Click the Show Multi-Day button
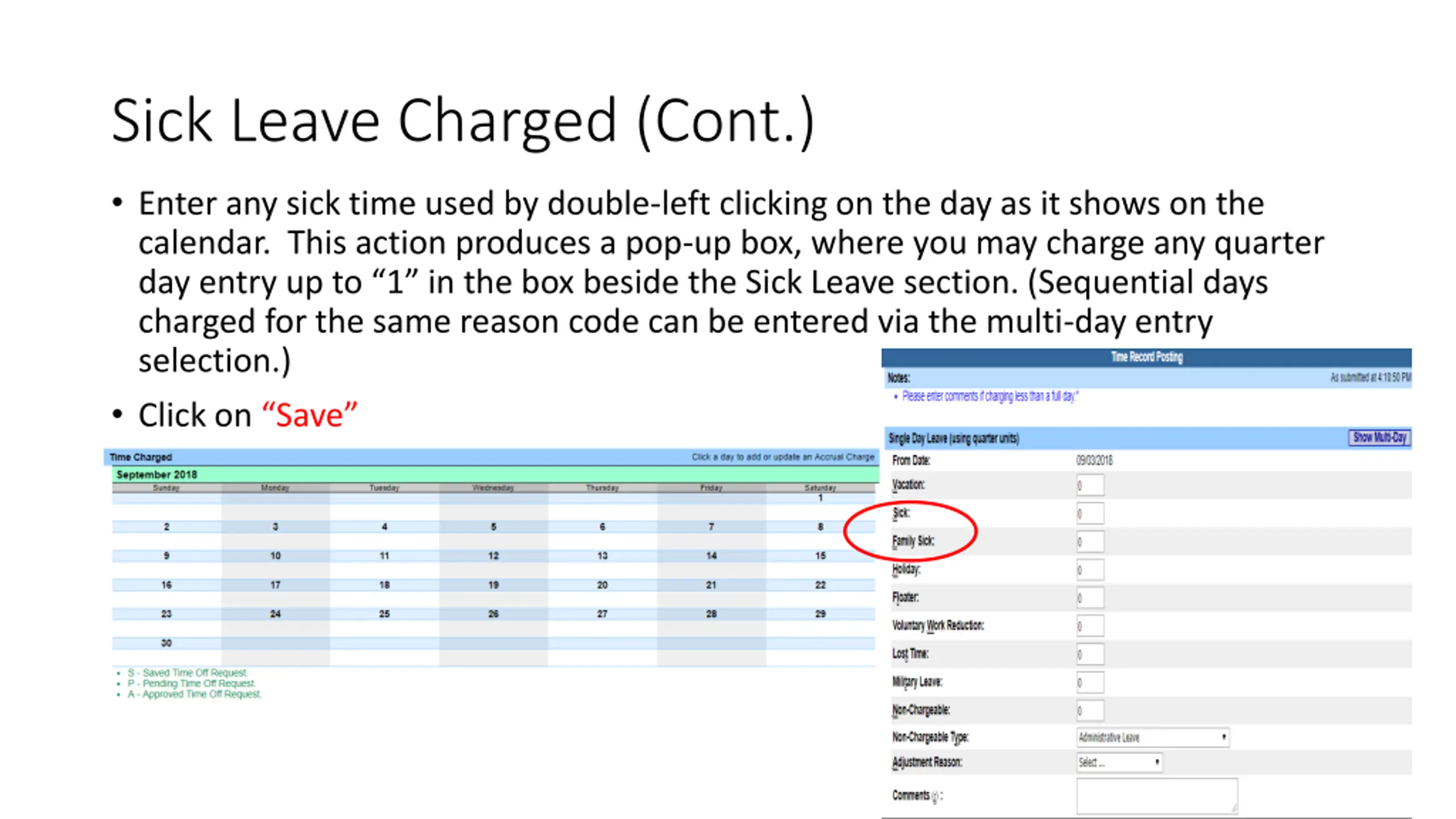 (1379, 437)
